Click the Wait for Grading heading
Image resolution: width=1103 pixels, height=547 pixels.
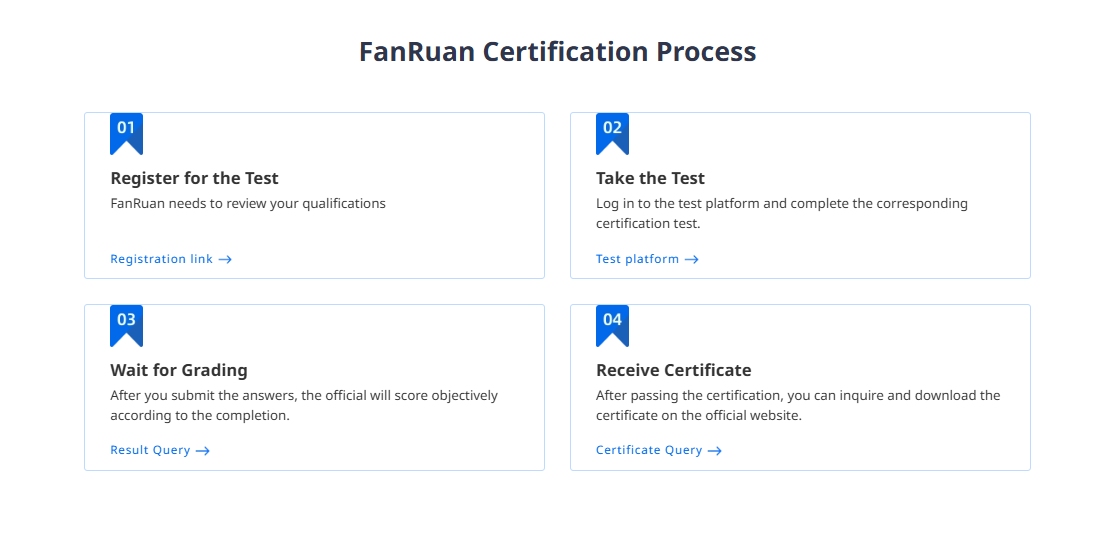click(x=178, y=370)
